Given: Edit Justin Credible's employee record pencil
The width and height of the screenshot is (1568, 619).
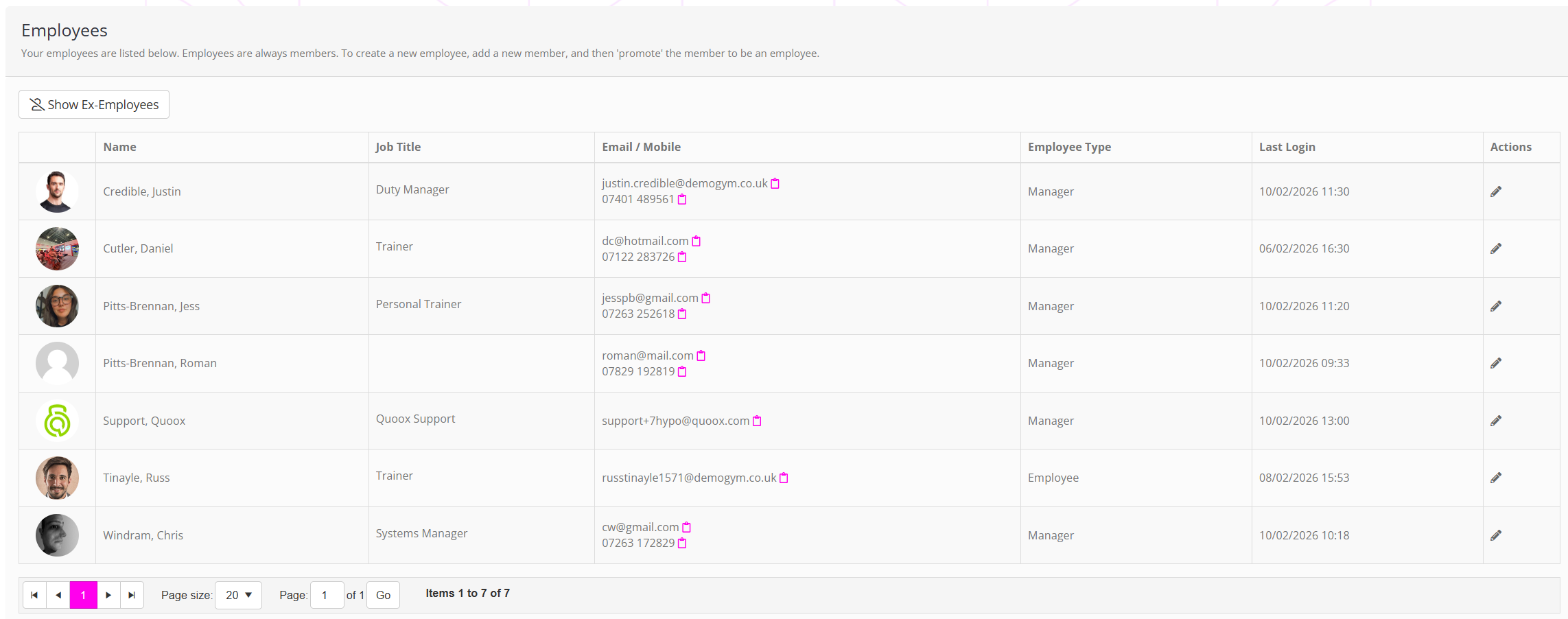Looking at the screenshot, I should [x=1495, y=191].
